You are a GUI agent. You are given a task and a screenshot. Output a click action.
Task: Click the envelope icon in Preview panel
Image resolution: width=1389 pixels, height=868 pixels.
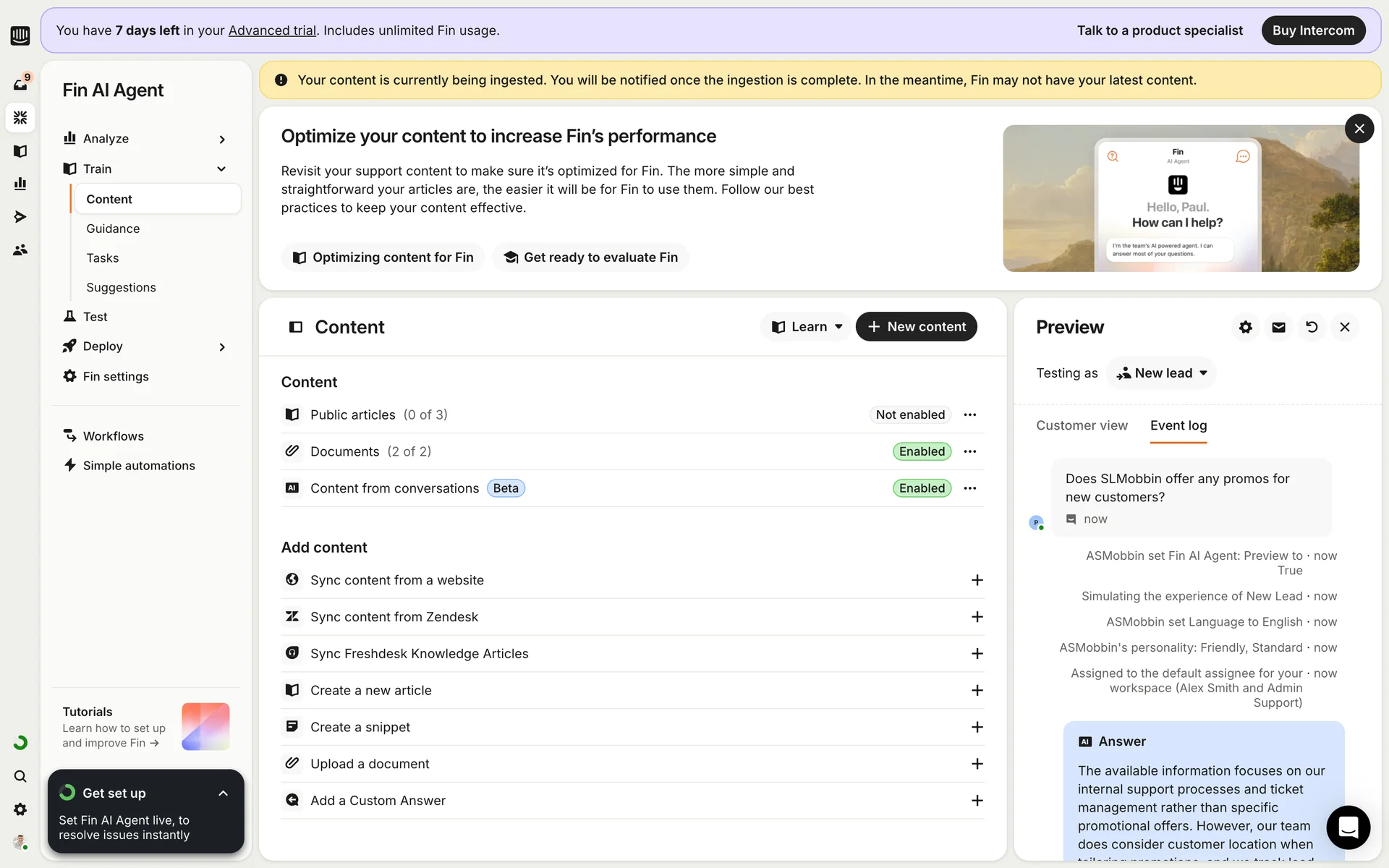point(1278,327)
